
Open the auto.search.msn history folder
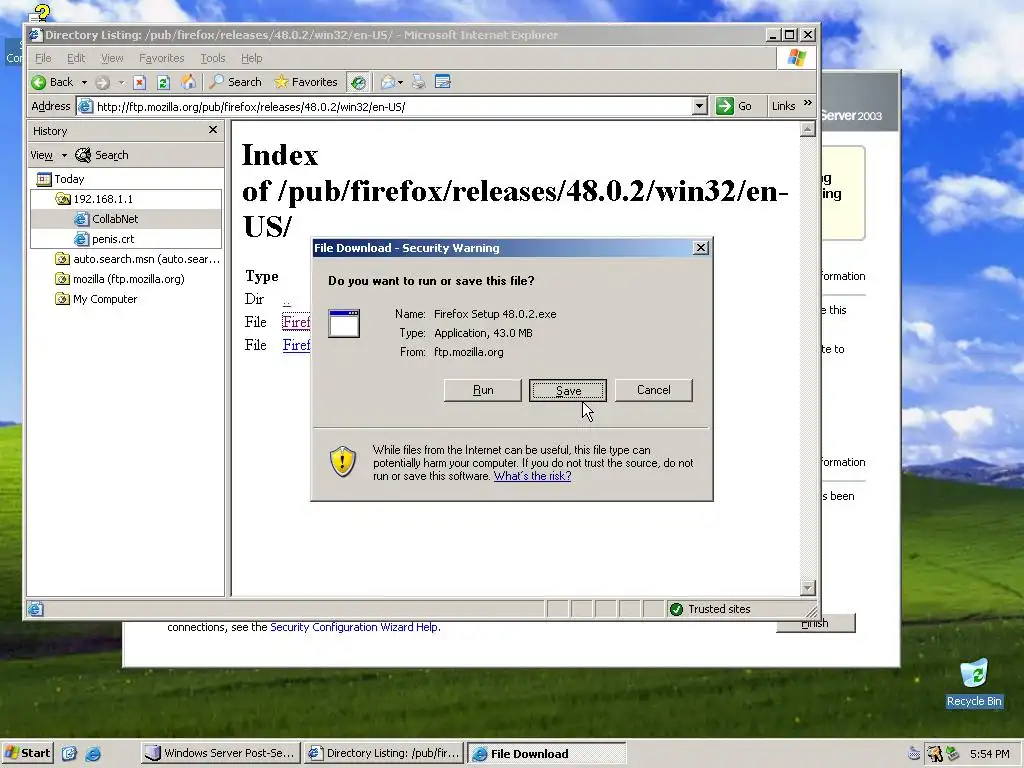(138, 259)
